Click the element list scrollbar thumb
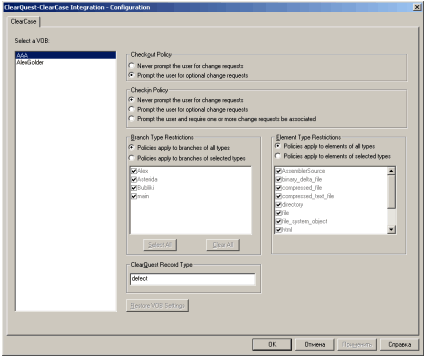This screenshot has width=428, height=360. [391, 192]
